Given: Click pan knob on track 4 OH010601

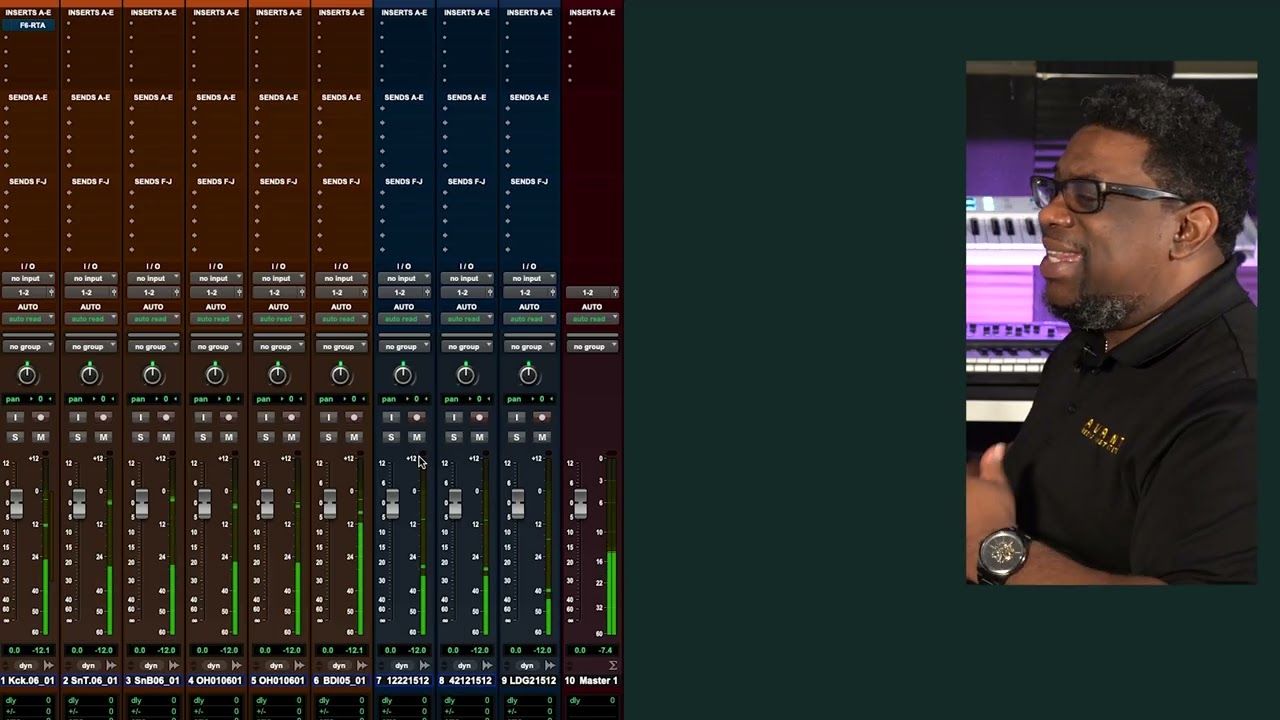Looking at the screenshot, I should (x=215, y=375).
